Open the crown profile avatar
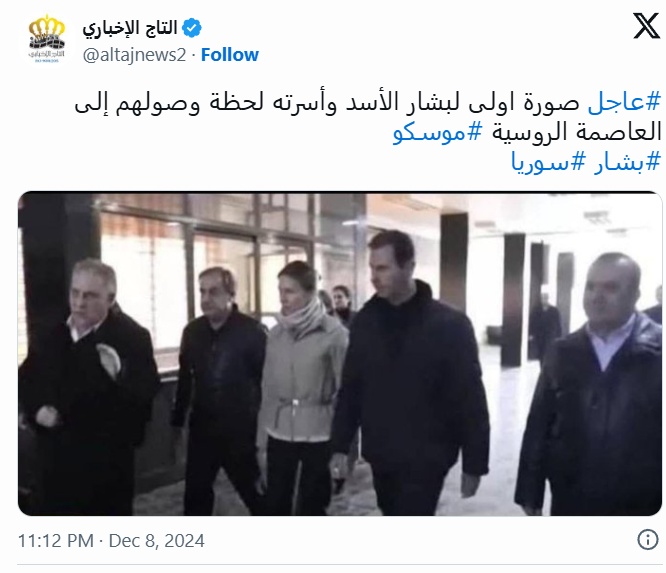Screen dimensions: 666x573 point(47,39)
